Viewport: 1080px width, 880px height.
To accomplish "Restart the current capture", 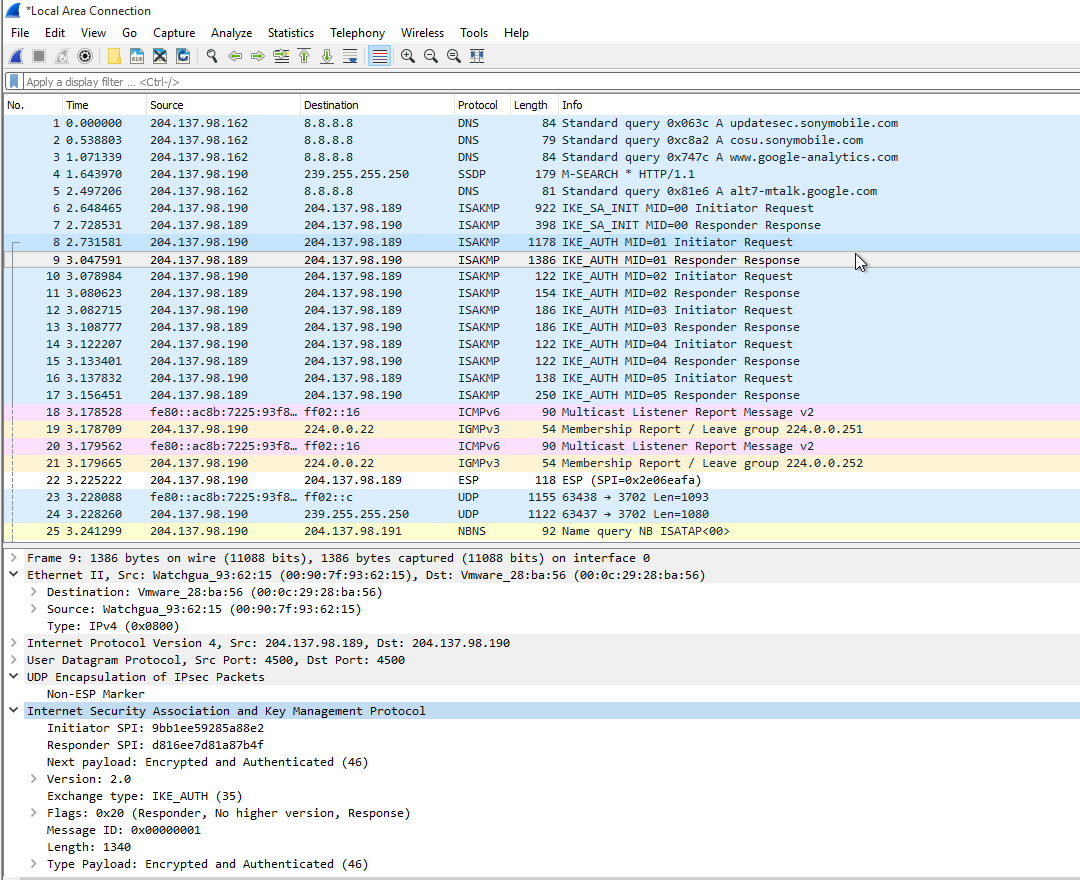I will pyautogui.click(x=60, y=56).
